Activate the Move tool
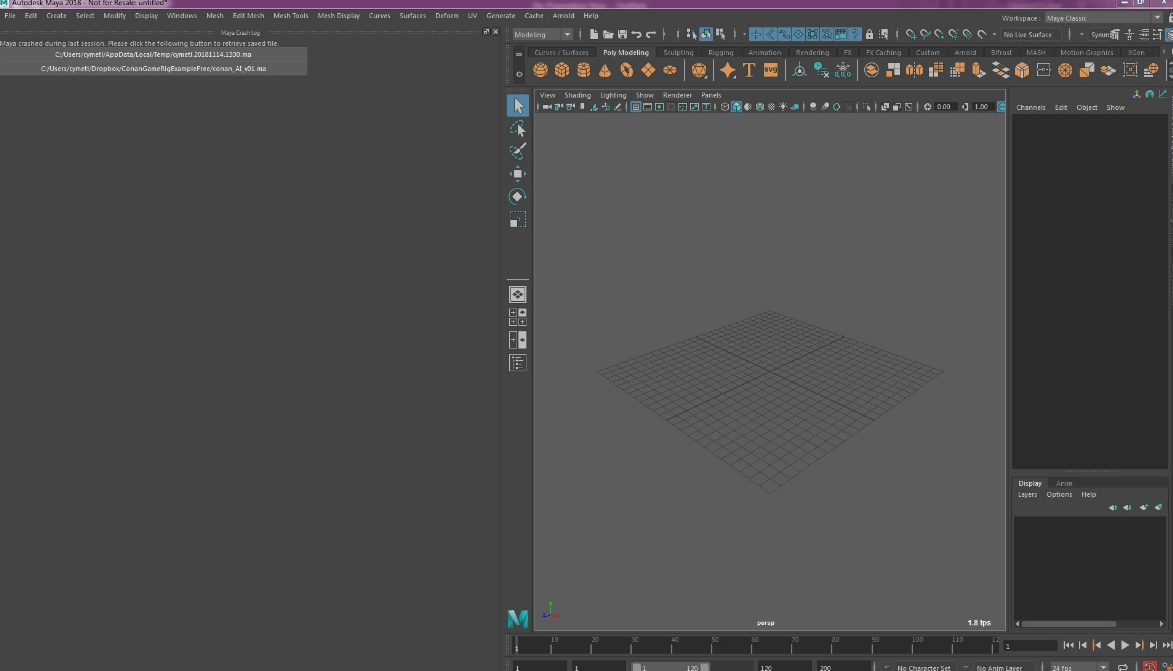Image resolution: width=1173 pixels, height=671 pixels. 518,174
